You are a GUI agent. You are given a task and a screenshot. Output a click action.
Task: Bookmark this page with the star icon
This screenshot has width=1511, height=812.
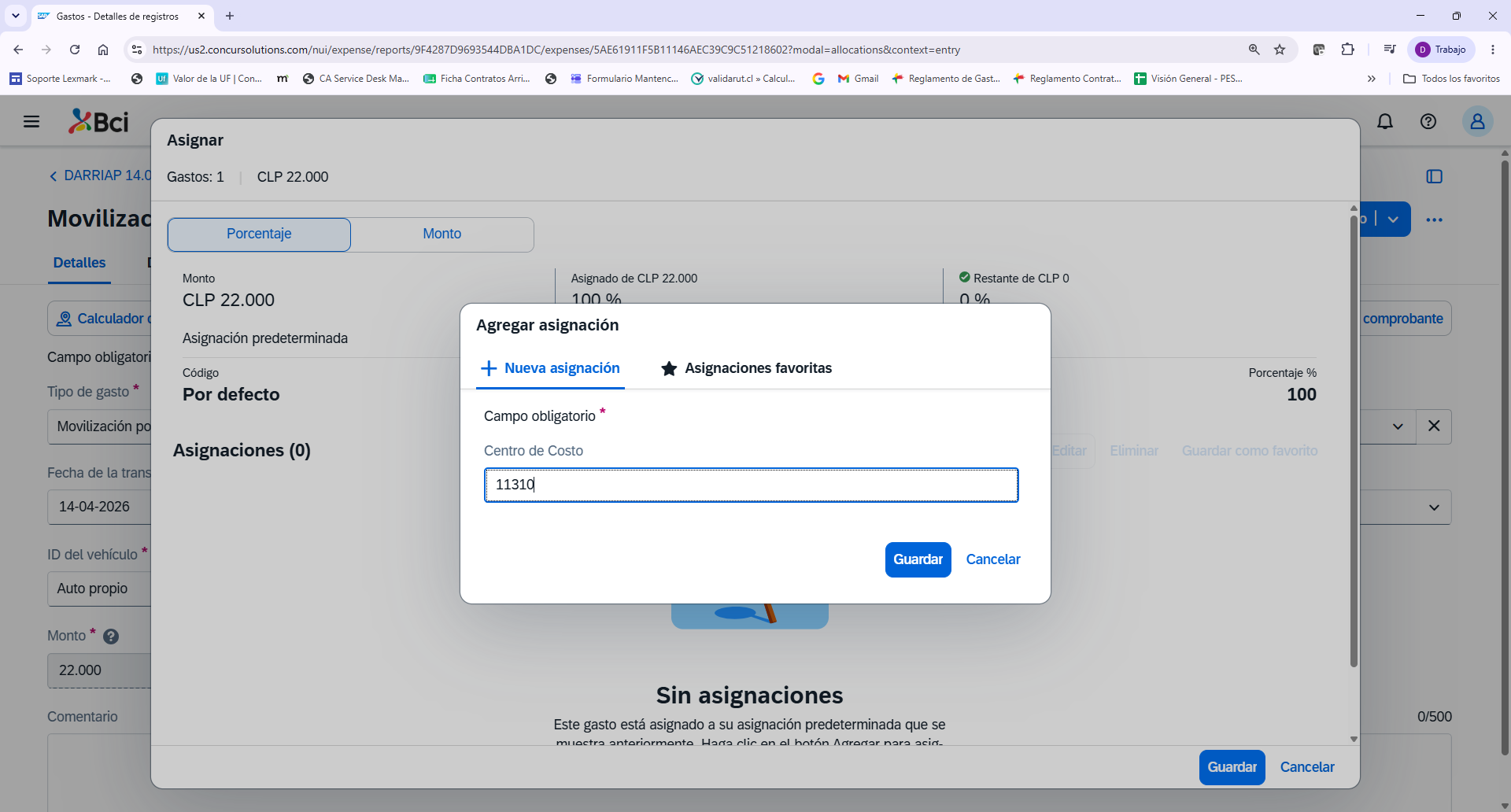1280,50
